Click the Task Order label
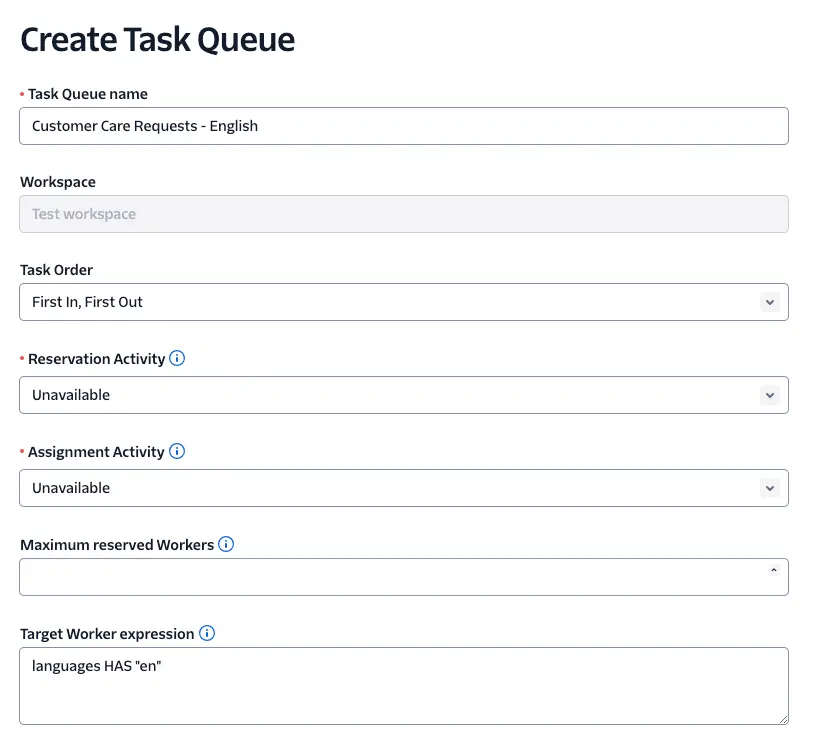This screenshot has width=813, height=746. (x=57, y=270)
